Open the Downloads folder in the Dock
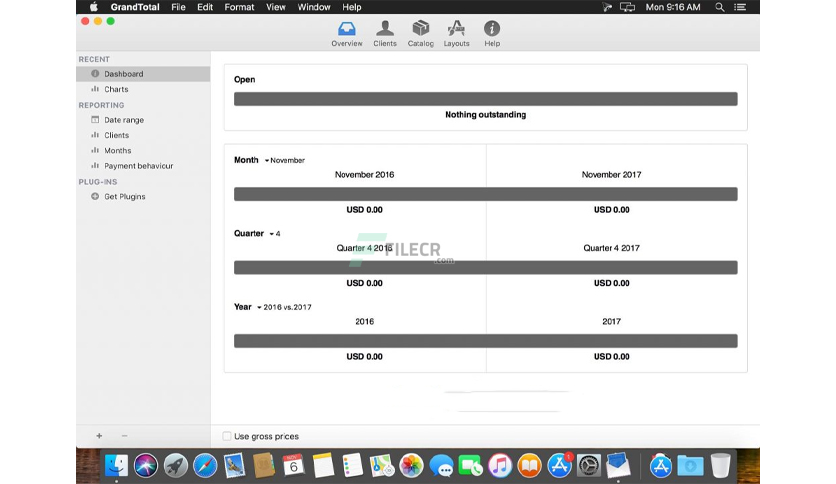The image size is (836, 484). [690, 466]
